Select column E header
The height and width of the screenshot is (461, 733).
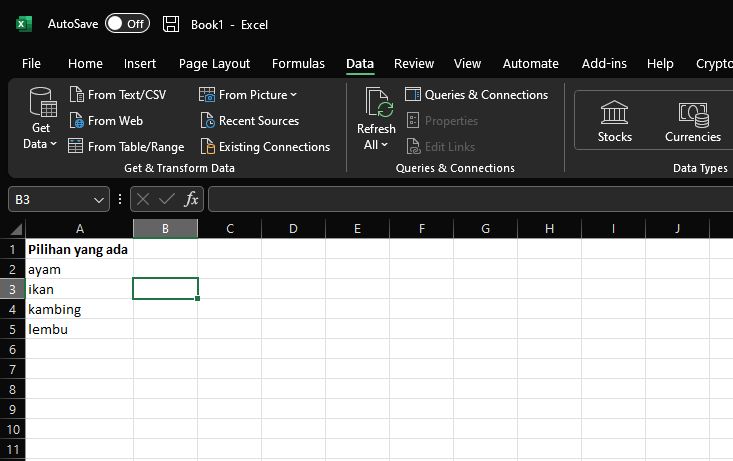[x=357, y=229]
